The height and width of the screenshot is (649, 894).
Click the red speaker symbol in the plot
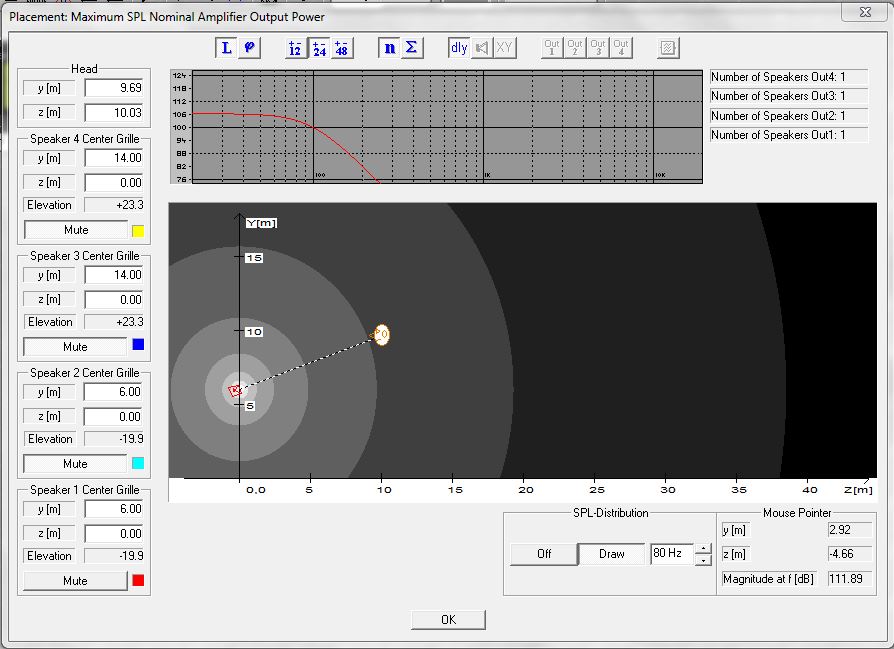tap(235, 391)
